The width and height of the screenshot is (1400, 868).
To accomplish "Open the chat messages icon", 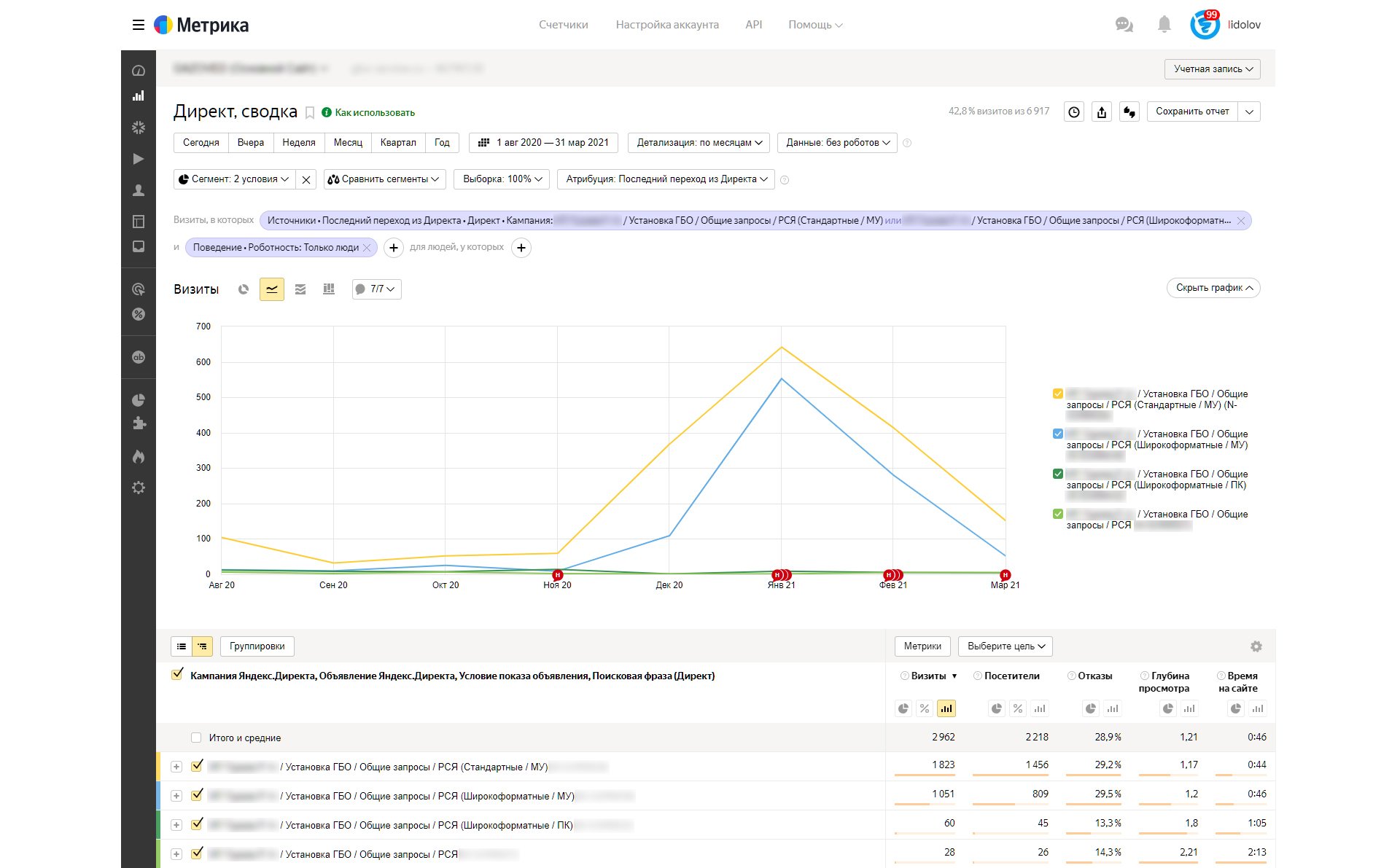I will coord(1124,25).
